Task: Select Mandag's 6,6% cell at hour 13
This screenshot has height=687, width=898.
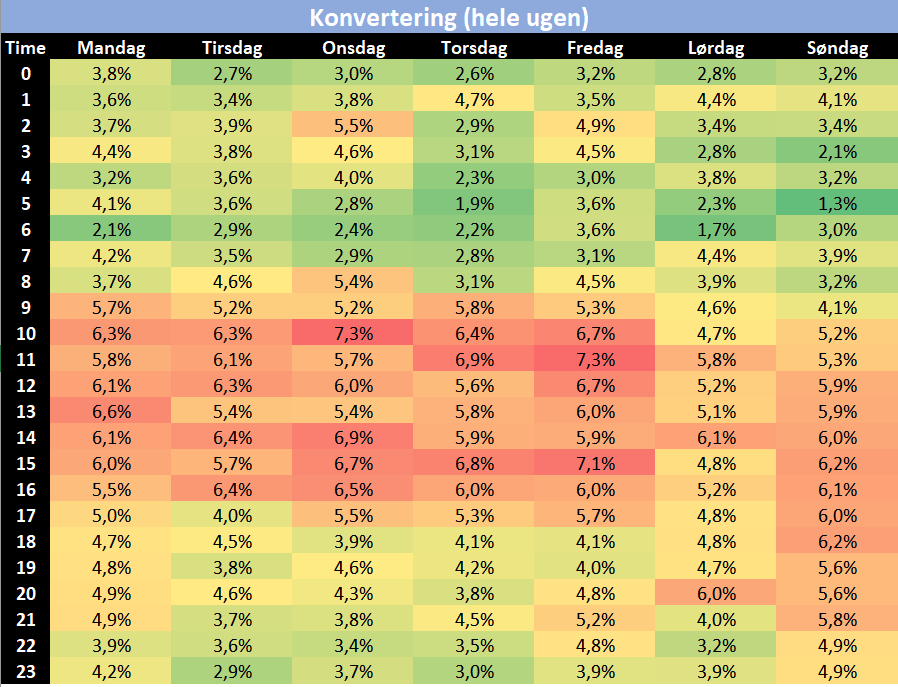Action: tap(110, 411)
